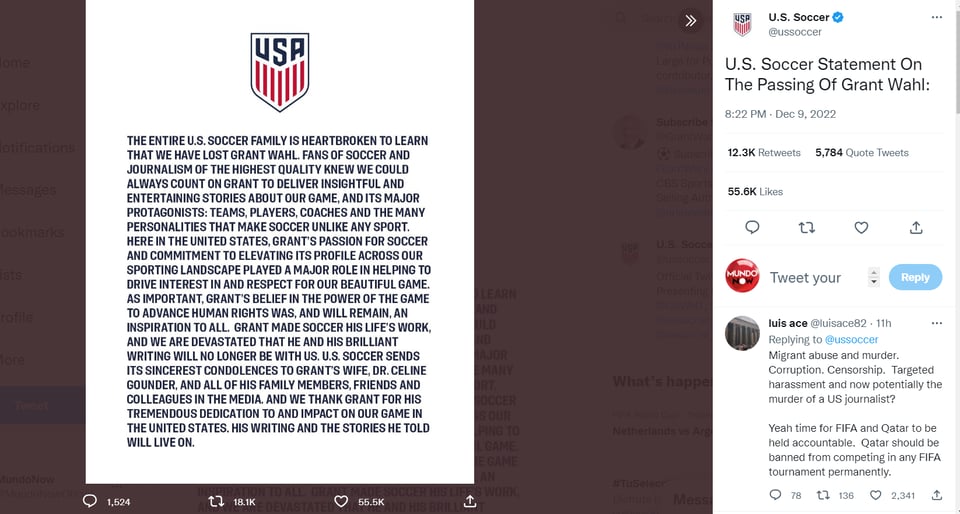This screenshot has width=960, height=514.
Task: Click the comment icon showing 1,524 below the image
Action: coord(90,501)
